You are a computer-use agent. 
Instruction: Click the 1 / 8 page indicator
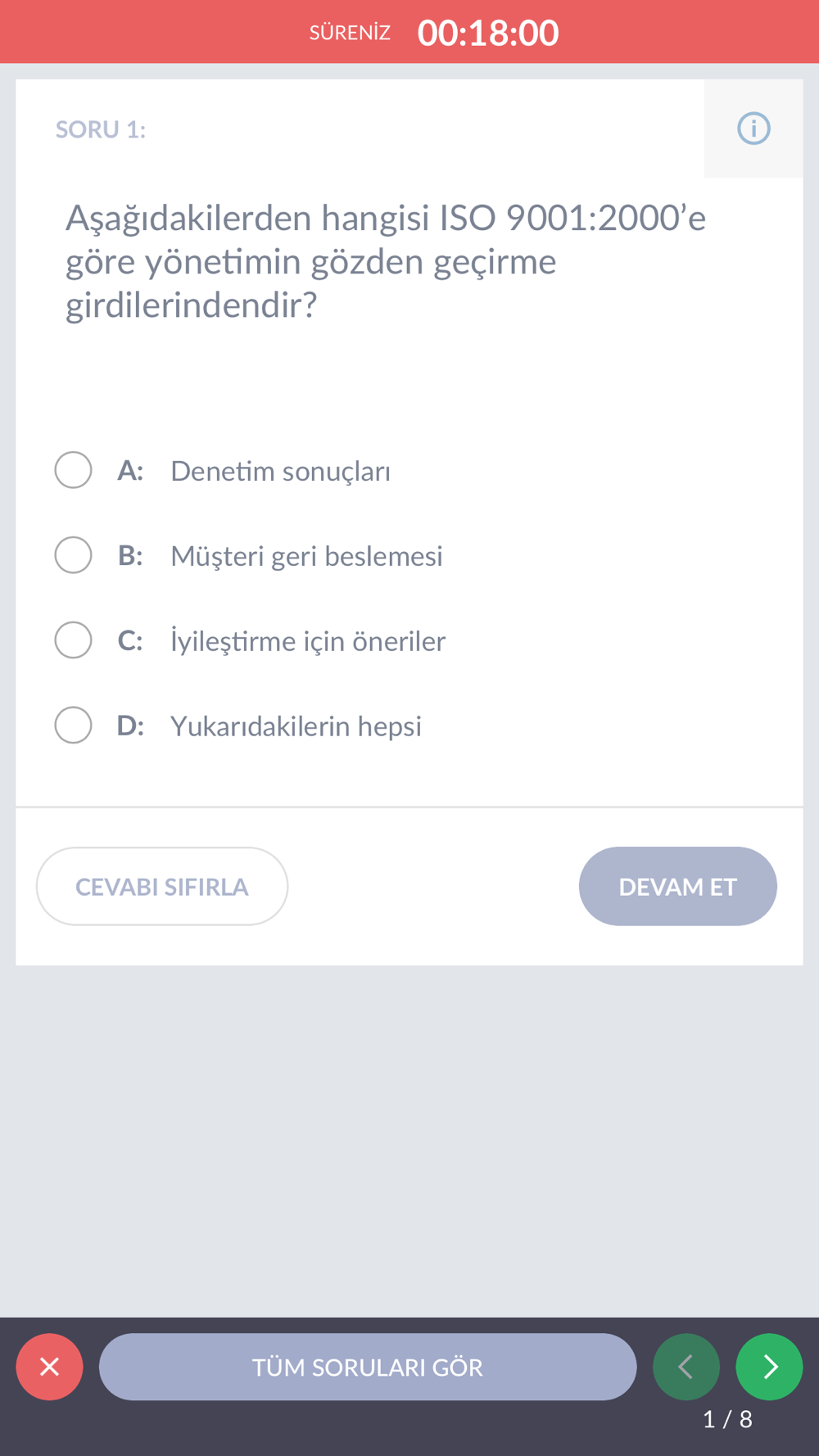[x=727, y=1419]
